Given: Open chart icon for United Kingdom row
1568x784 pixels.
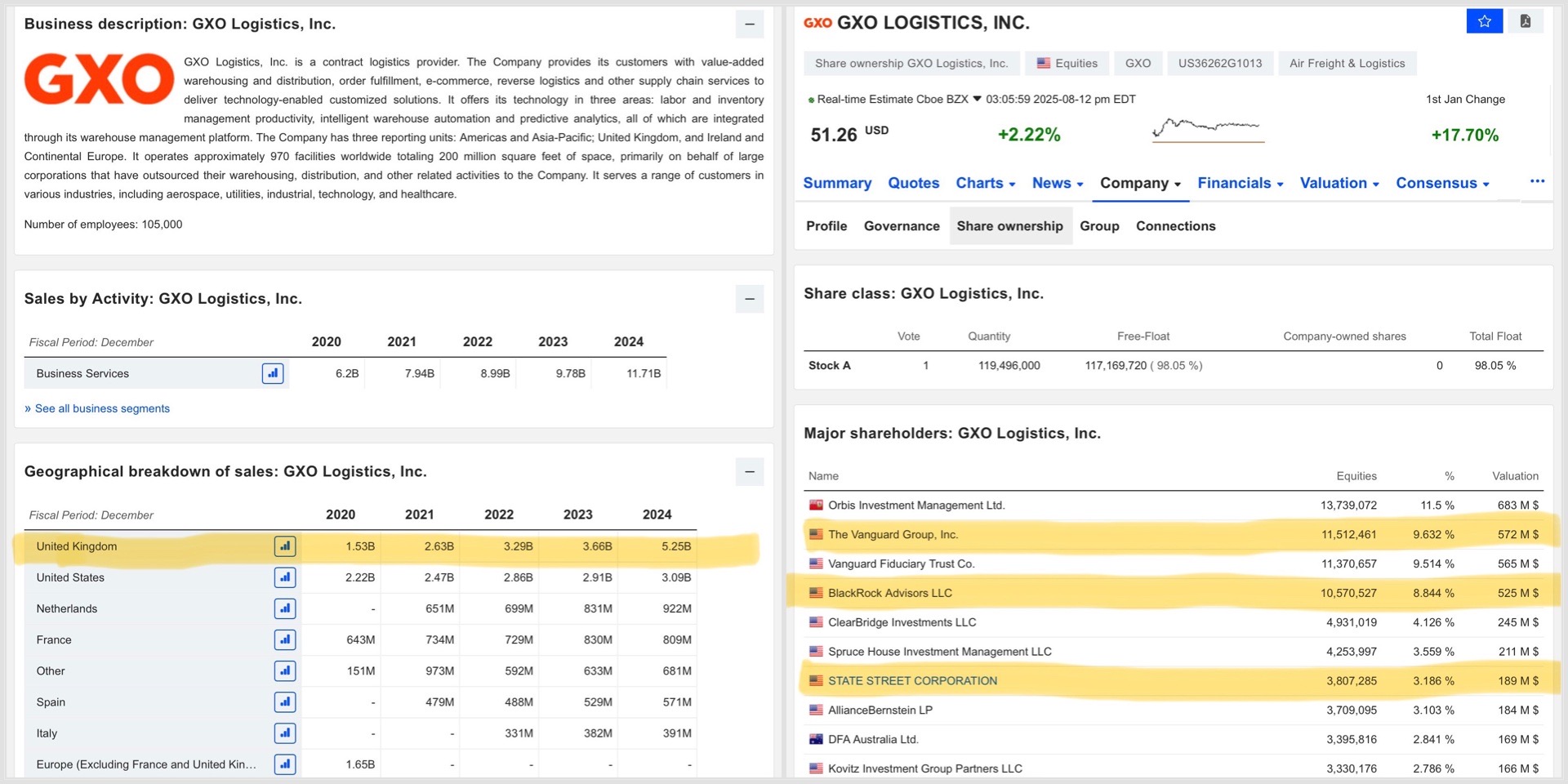Looking at the screenshot, I should [x=285, y=546].
